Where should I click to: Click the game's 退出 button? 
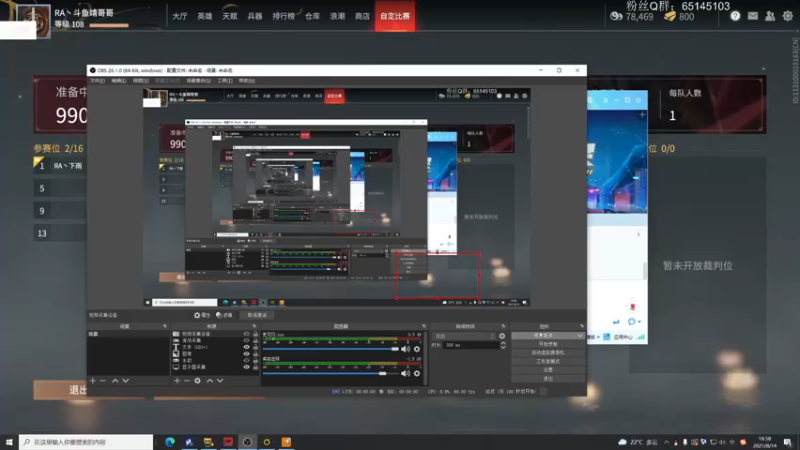[x=60, y=390]
